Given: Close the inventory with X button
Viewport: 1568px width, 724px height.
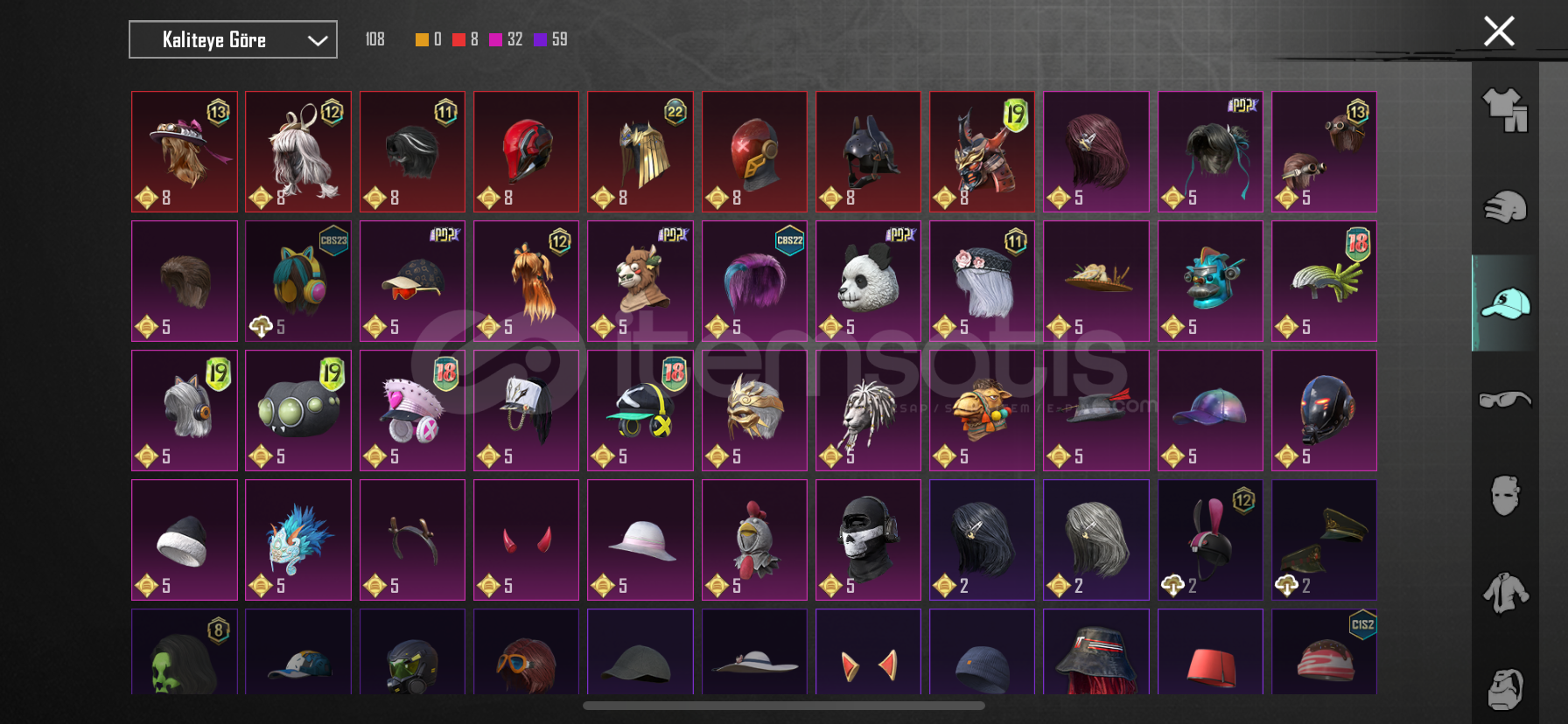Looking at the screenshot, I should [x=1499, y=31].
